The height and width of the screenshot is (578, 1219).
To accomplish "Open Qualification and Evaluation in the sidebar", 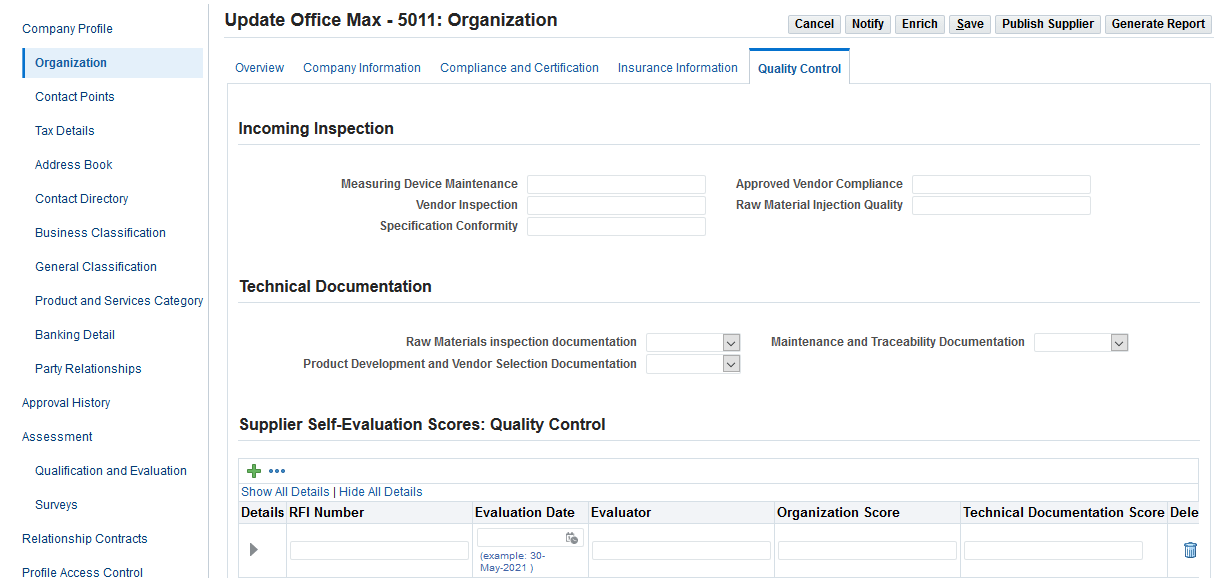I will pyautogui.click(x=111, y=471).
